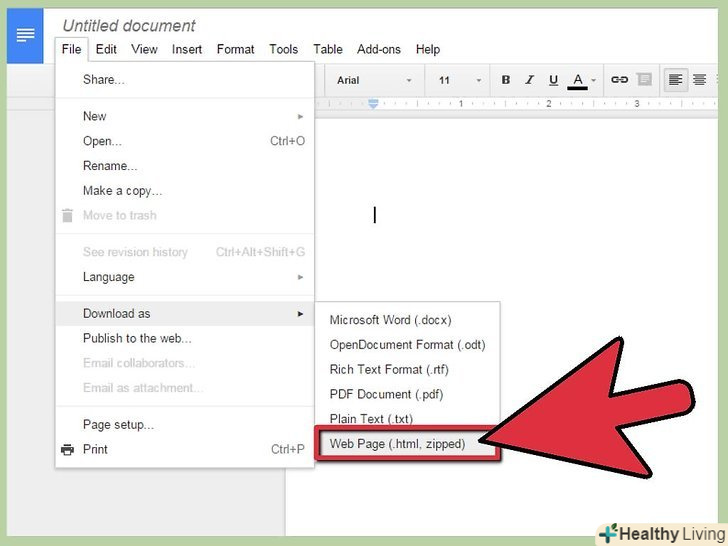Click the printer icon next to Print

[x=67, y=449]
